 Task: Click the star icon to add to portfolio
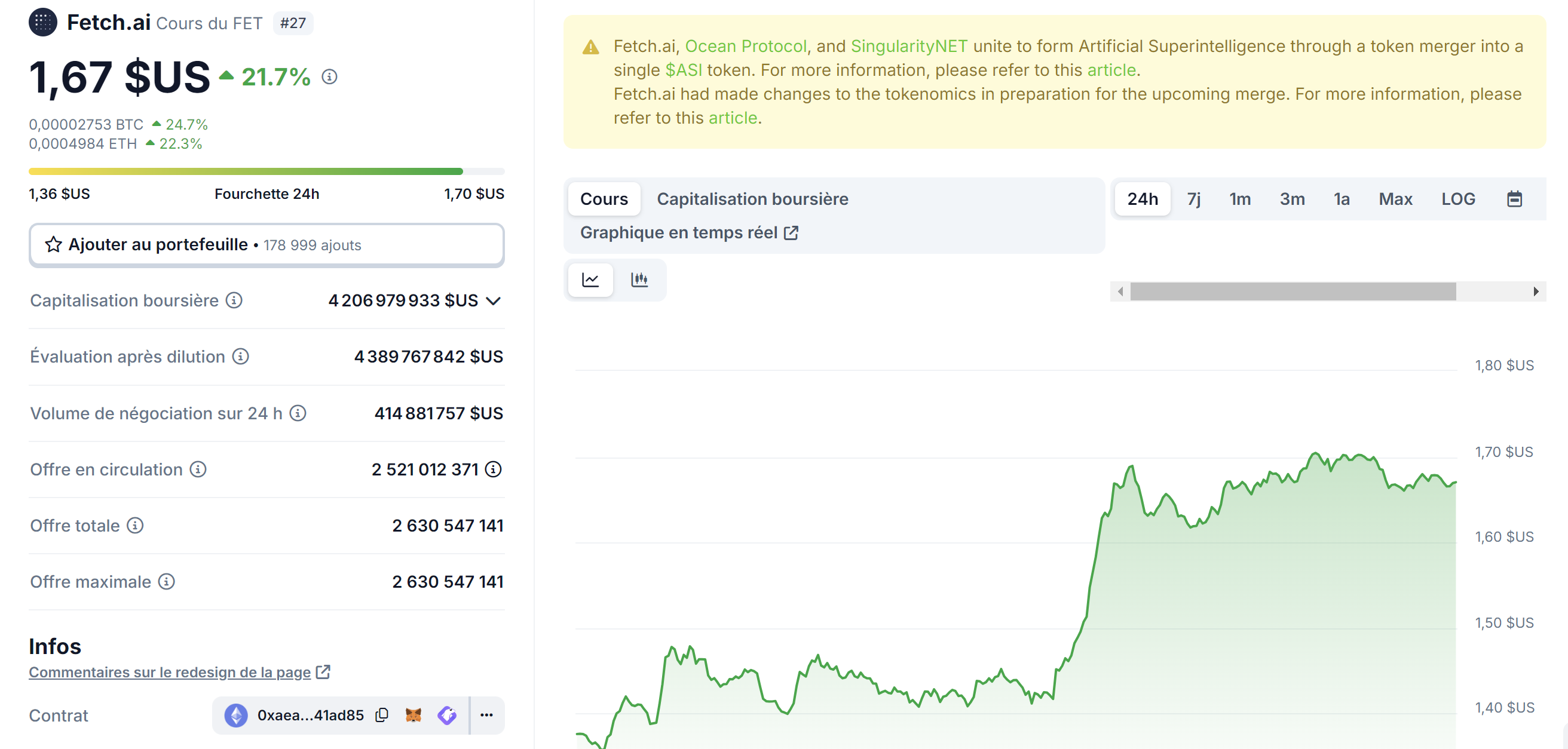pos(54,245)
